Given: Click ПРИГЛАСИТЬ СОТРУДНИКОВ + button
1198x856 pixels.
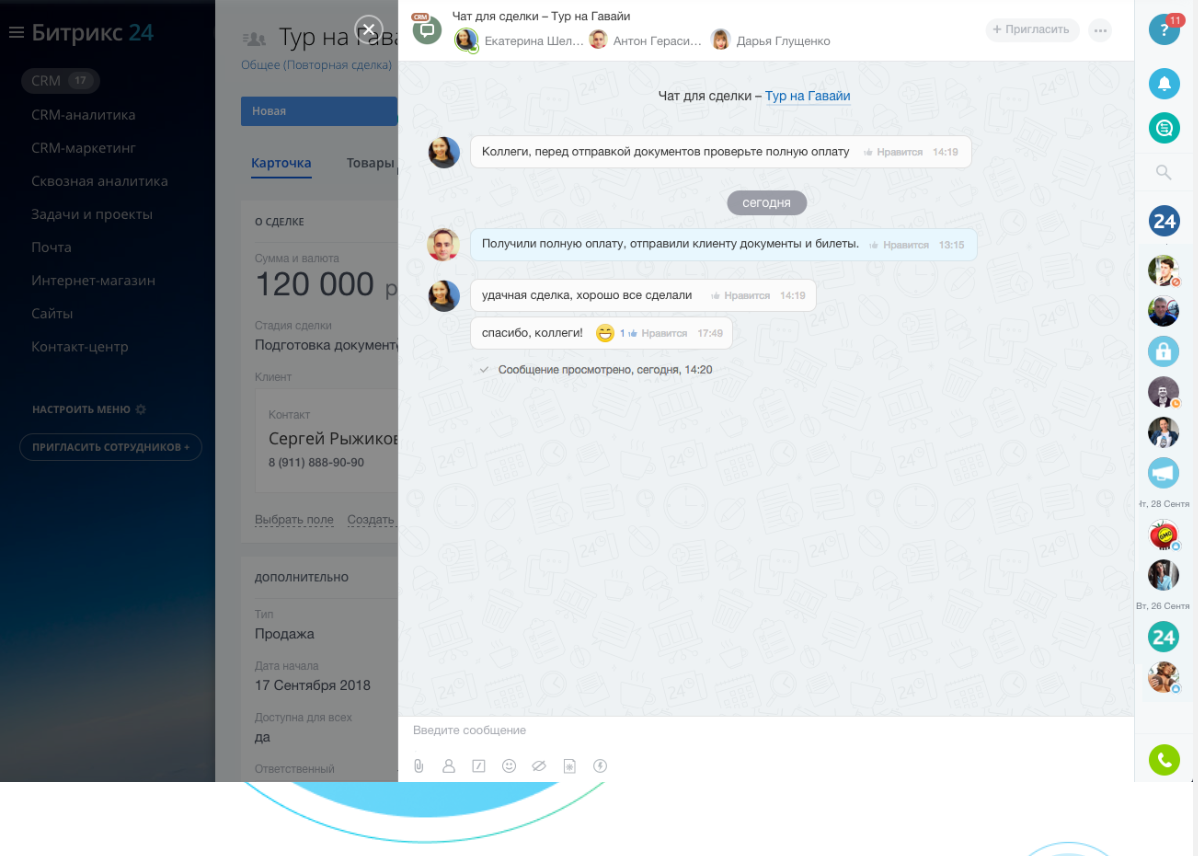Looking at the screenshot, I should (x=111, y=447).
